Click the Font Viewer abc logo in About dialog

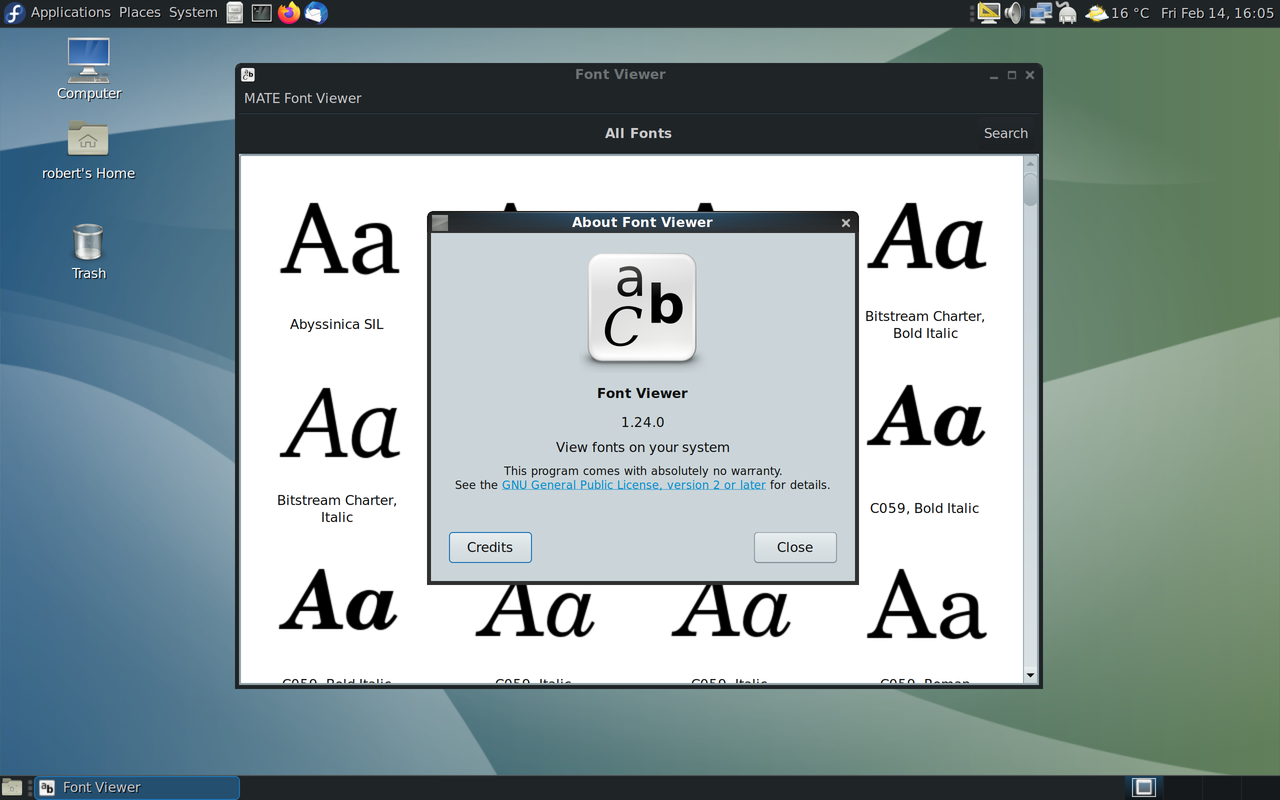click(642, 308)
